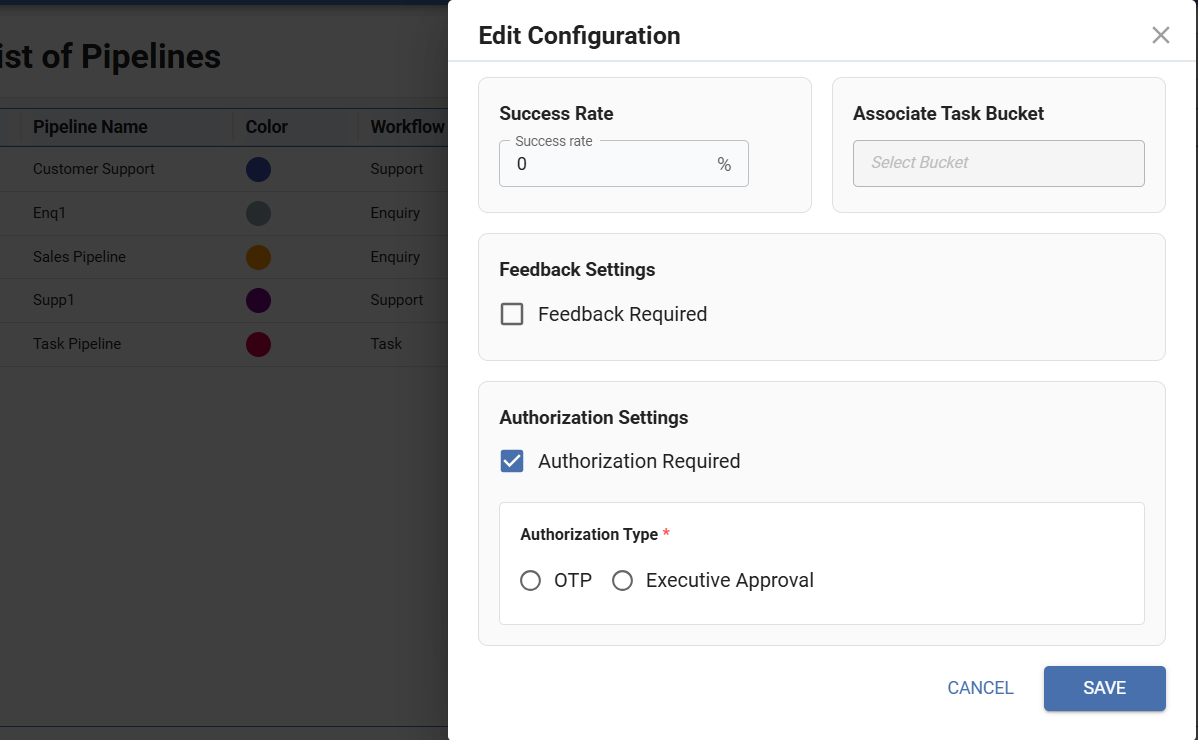Screen dimensions: 1198x740
Task: Choose Executive Approval radio option
Action: pos(623,580)
